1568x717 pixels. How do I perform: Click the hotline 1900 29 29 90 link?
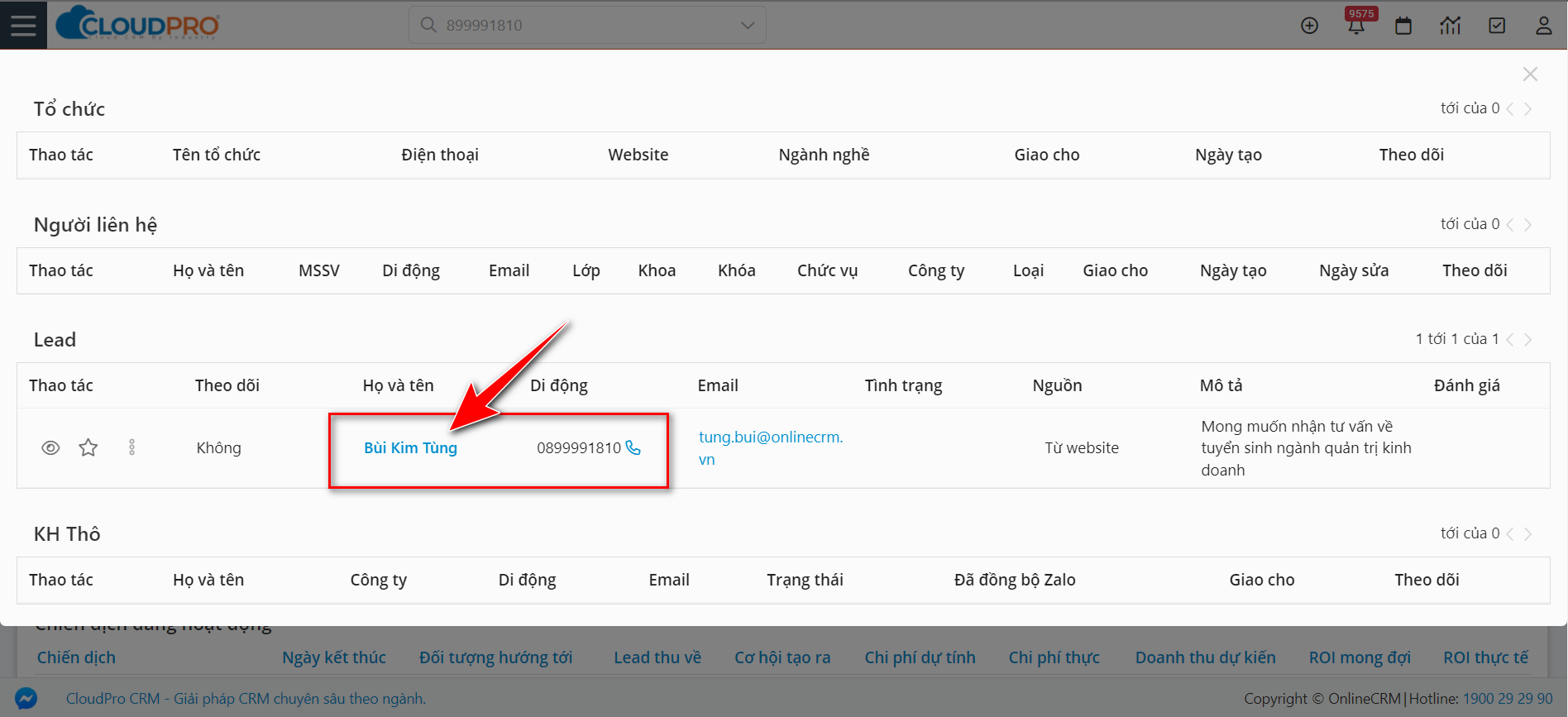(x=1508, y=699)
